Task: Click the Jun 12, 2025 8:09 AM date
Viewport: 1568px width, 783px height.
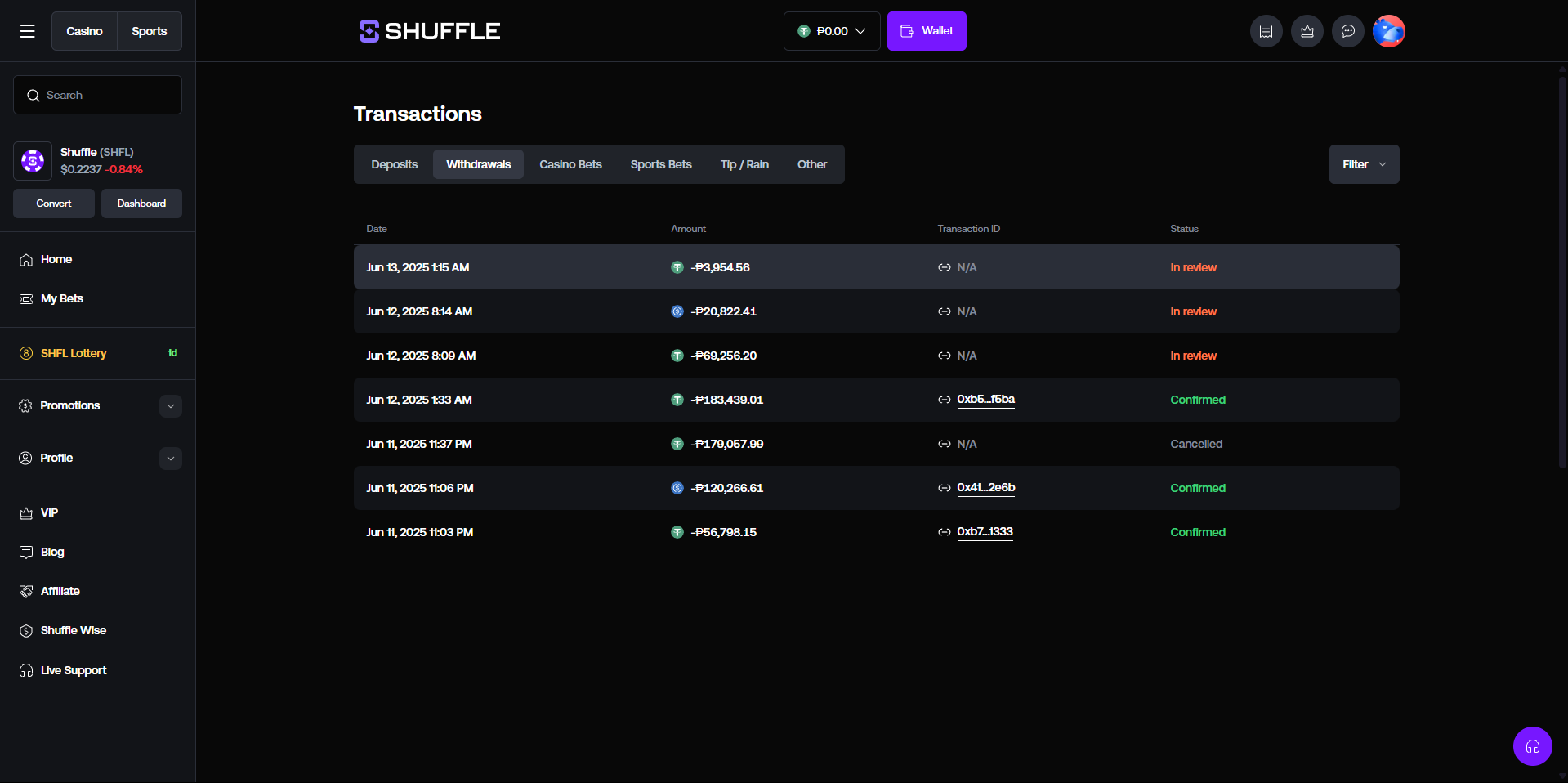Action: [x=421, y=356]
